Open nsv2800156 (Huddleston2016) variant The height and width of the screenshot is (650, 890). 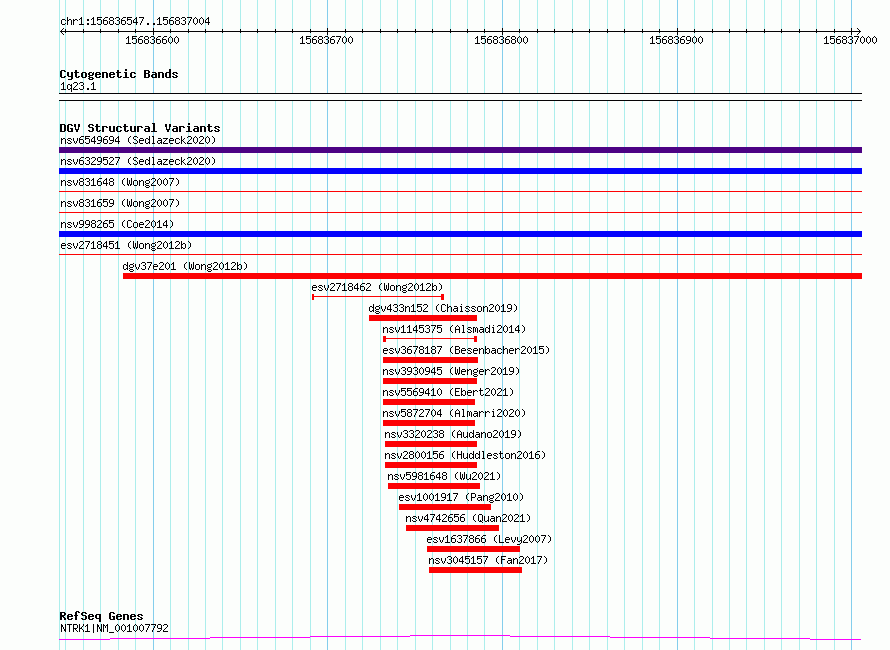[x=465, y=455]
